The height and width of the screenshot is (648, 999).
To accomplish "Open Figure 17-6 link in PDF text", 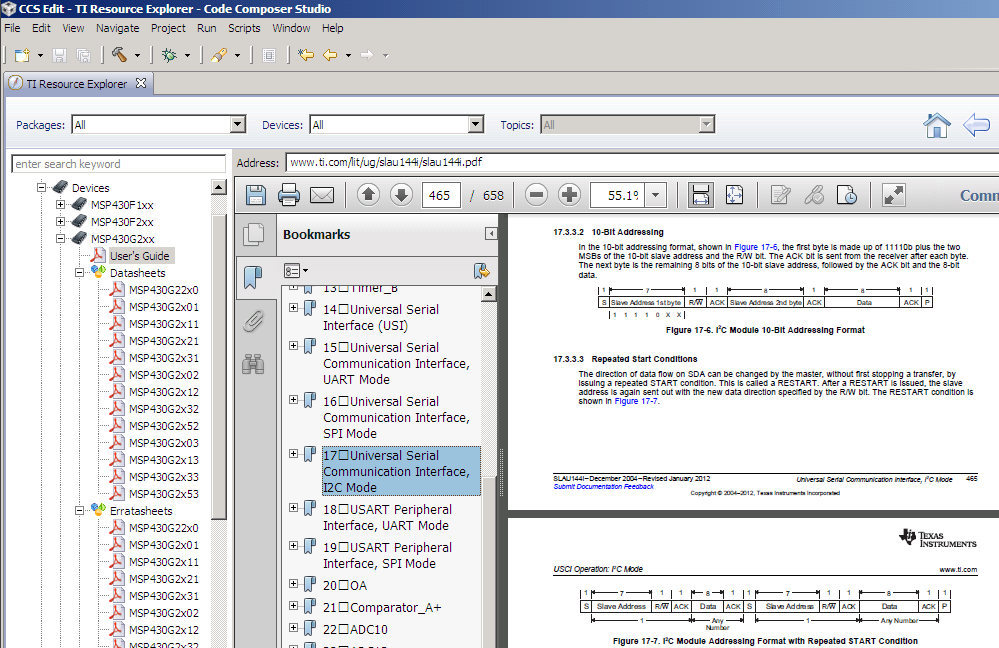I will click(x=756, y=247).
